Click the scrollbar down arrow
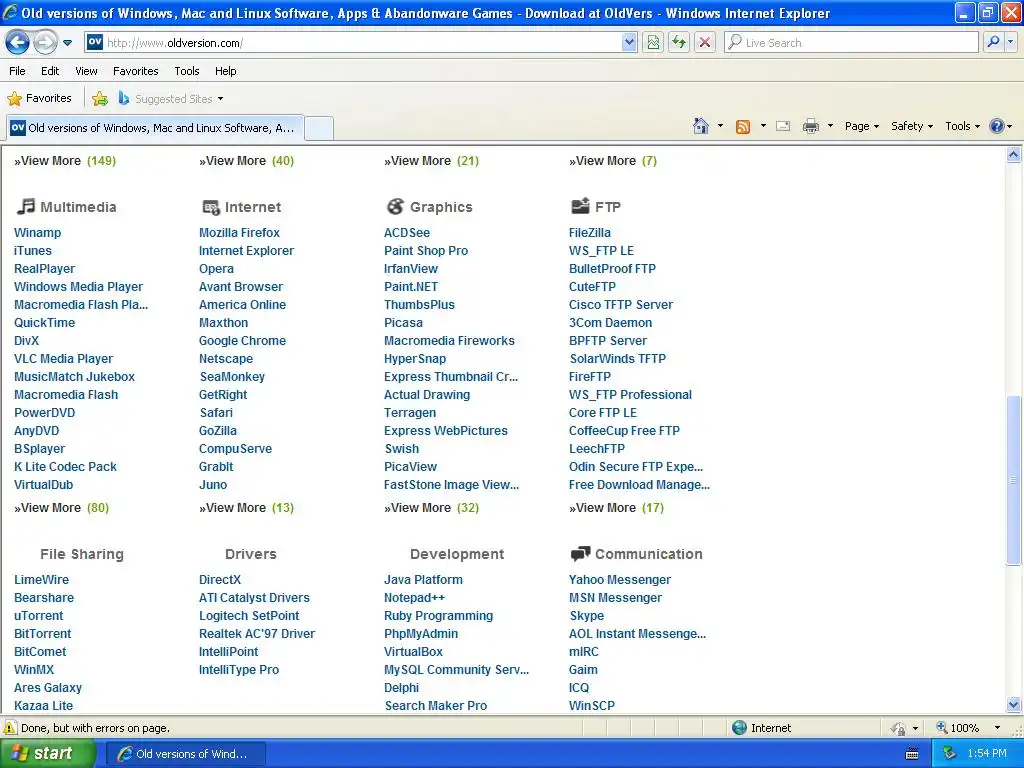The width and height of the screenshot is (1024, 768). (x=1014, y=704)
